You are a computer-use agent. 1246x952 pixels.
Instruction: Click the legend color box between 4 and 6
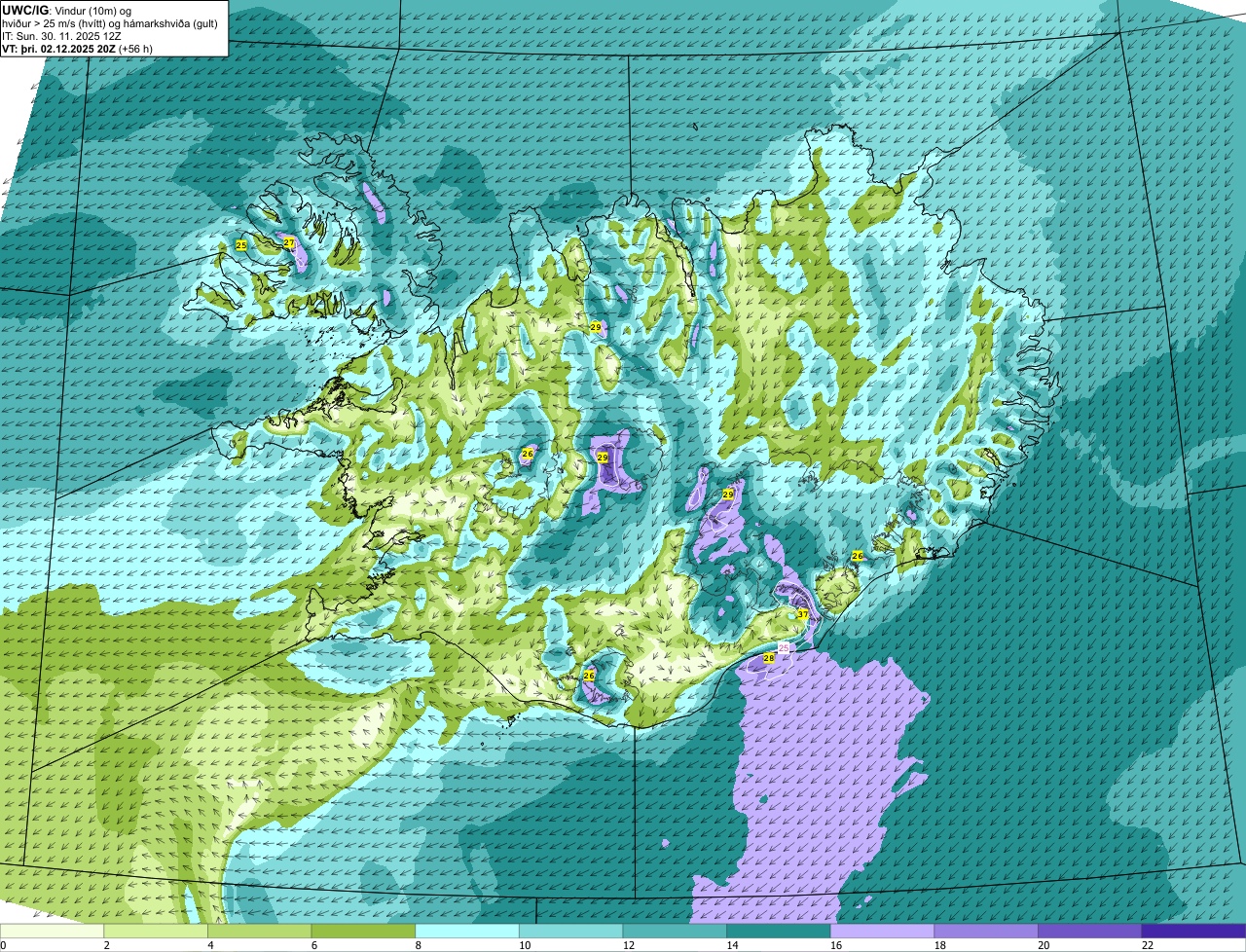pyautogui.click(x=260, y=931)
